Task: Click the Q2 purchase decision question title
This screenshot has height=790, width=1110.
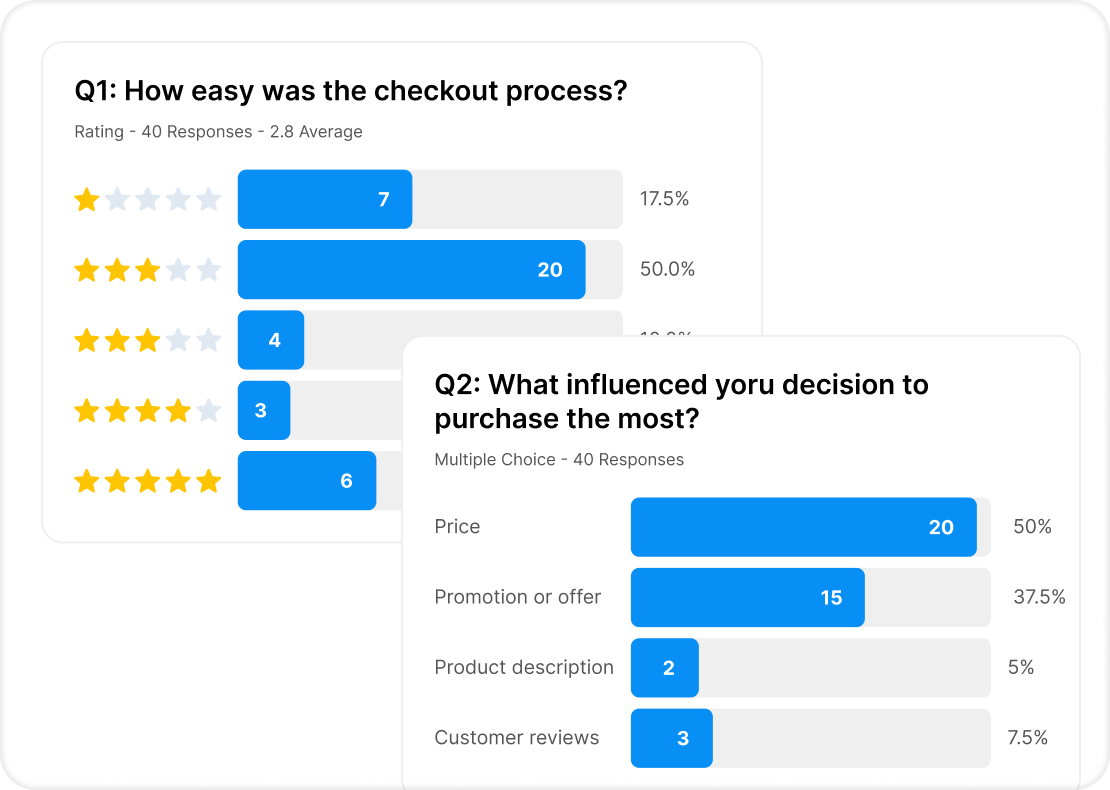Action: tap(681, 400)
